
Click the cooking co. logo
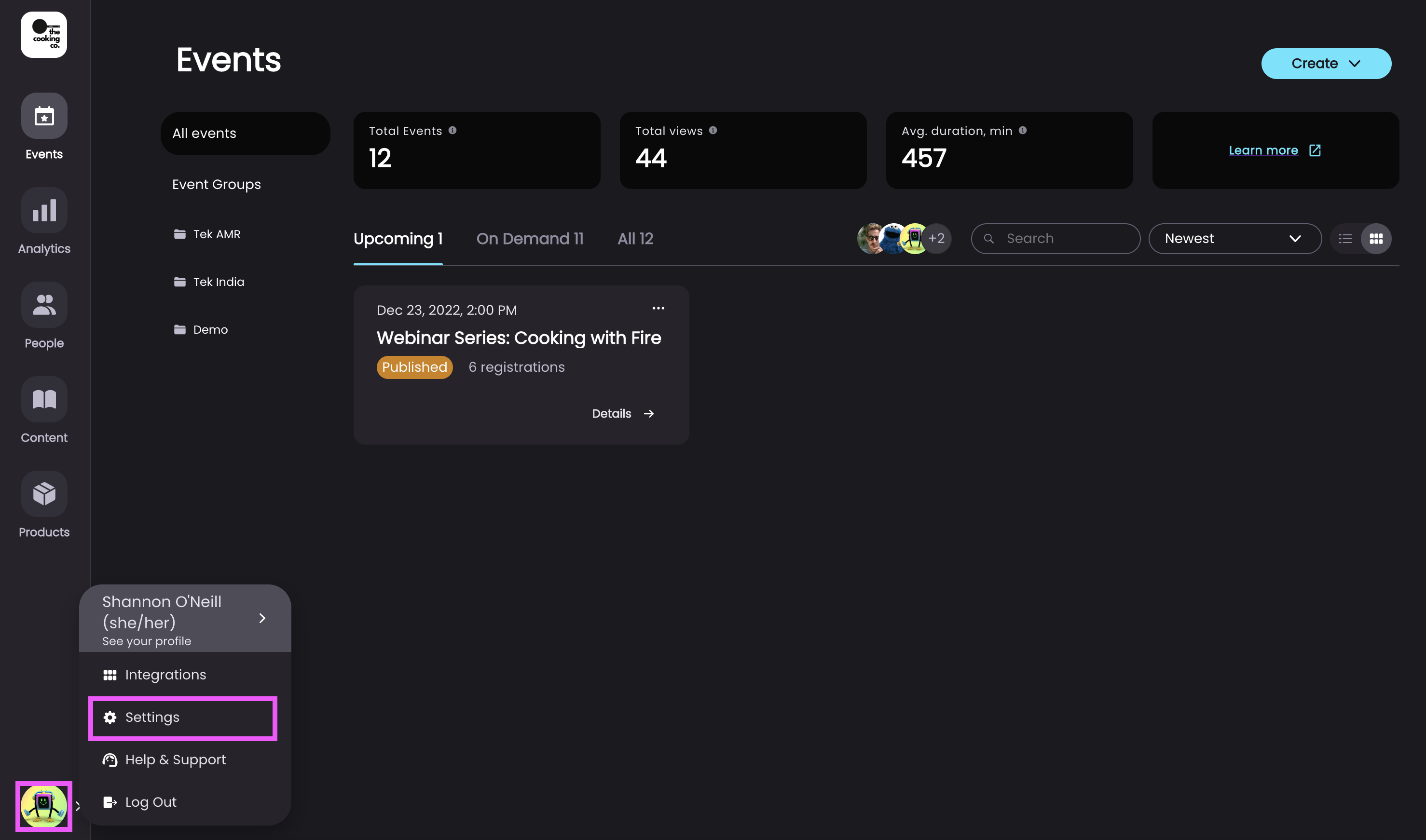[x=44, y=35]
